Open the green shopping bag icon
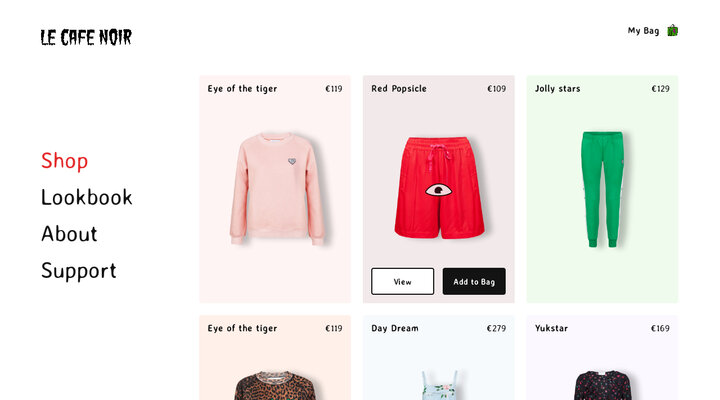 672,31
